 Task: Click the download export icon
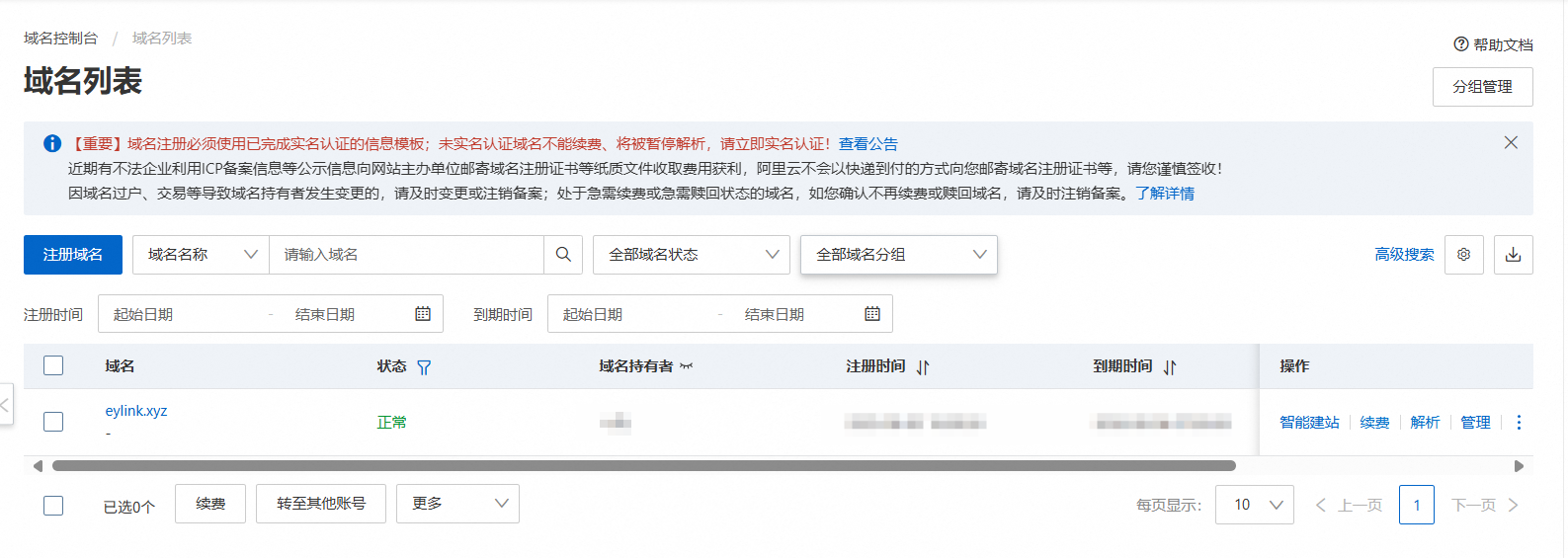point(1513,255)
